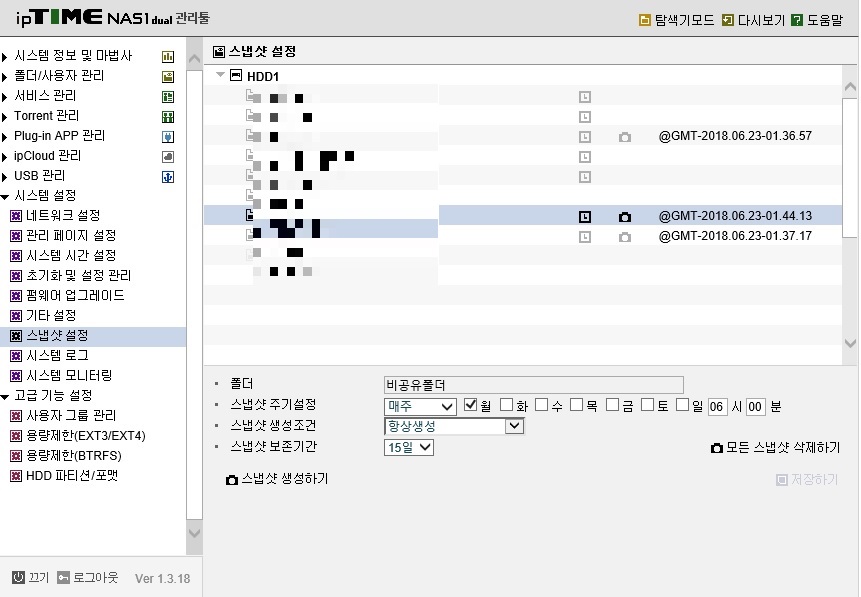Click camera icon beside snapshot 2018.06.23-01.36.57
This screenshot has width=861, height=597.
pyautogui.click(x=625, y=137)
